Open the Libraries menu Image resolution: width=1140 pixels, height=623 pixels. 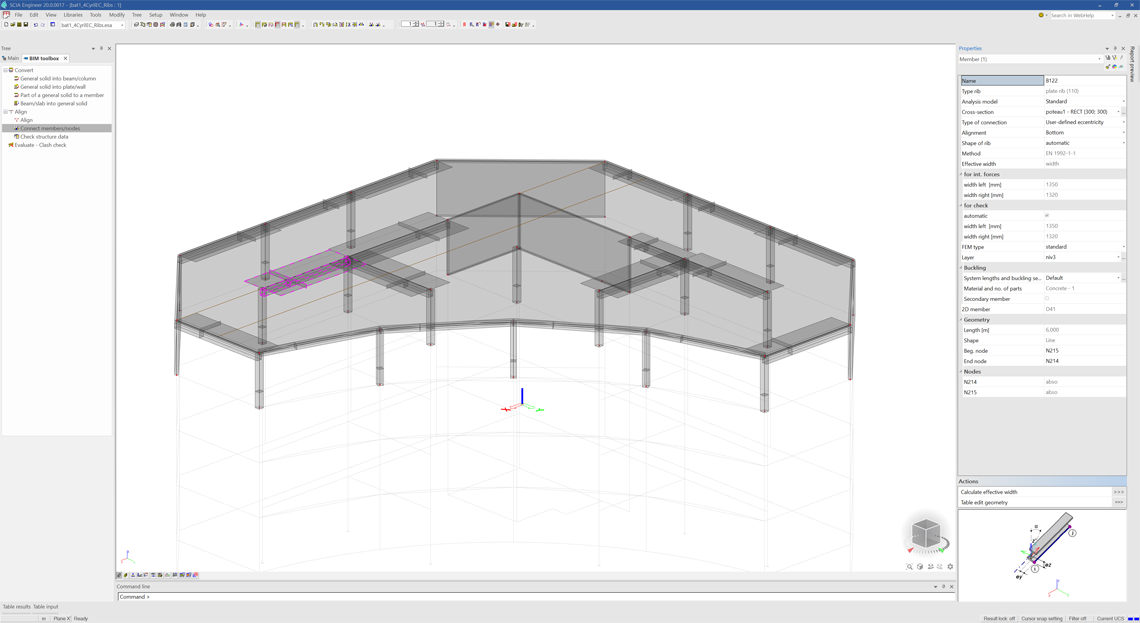coord(73,15)
